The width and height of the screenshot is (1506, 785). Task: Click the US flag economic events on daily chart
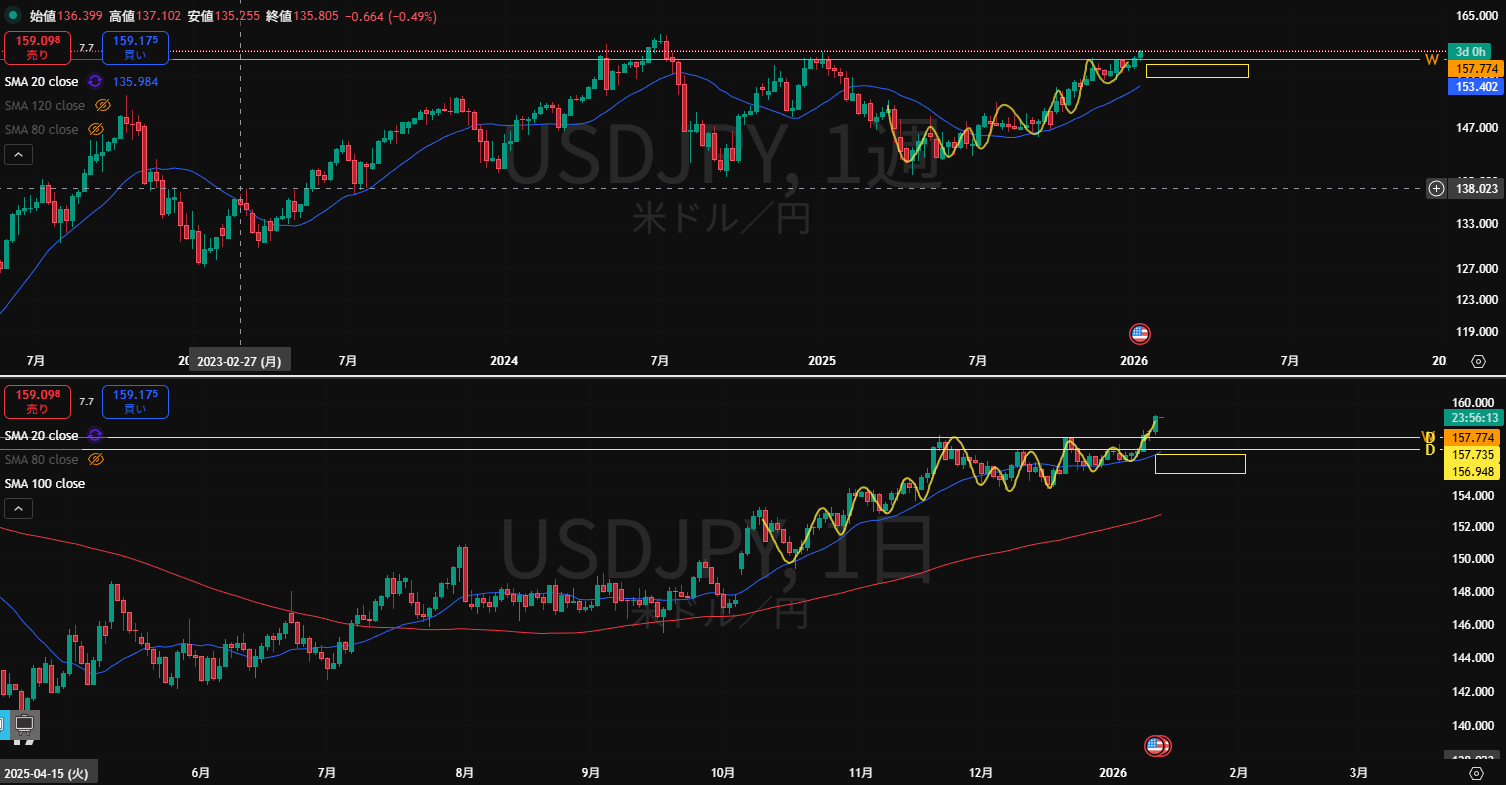click(x=1157, y=746)
